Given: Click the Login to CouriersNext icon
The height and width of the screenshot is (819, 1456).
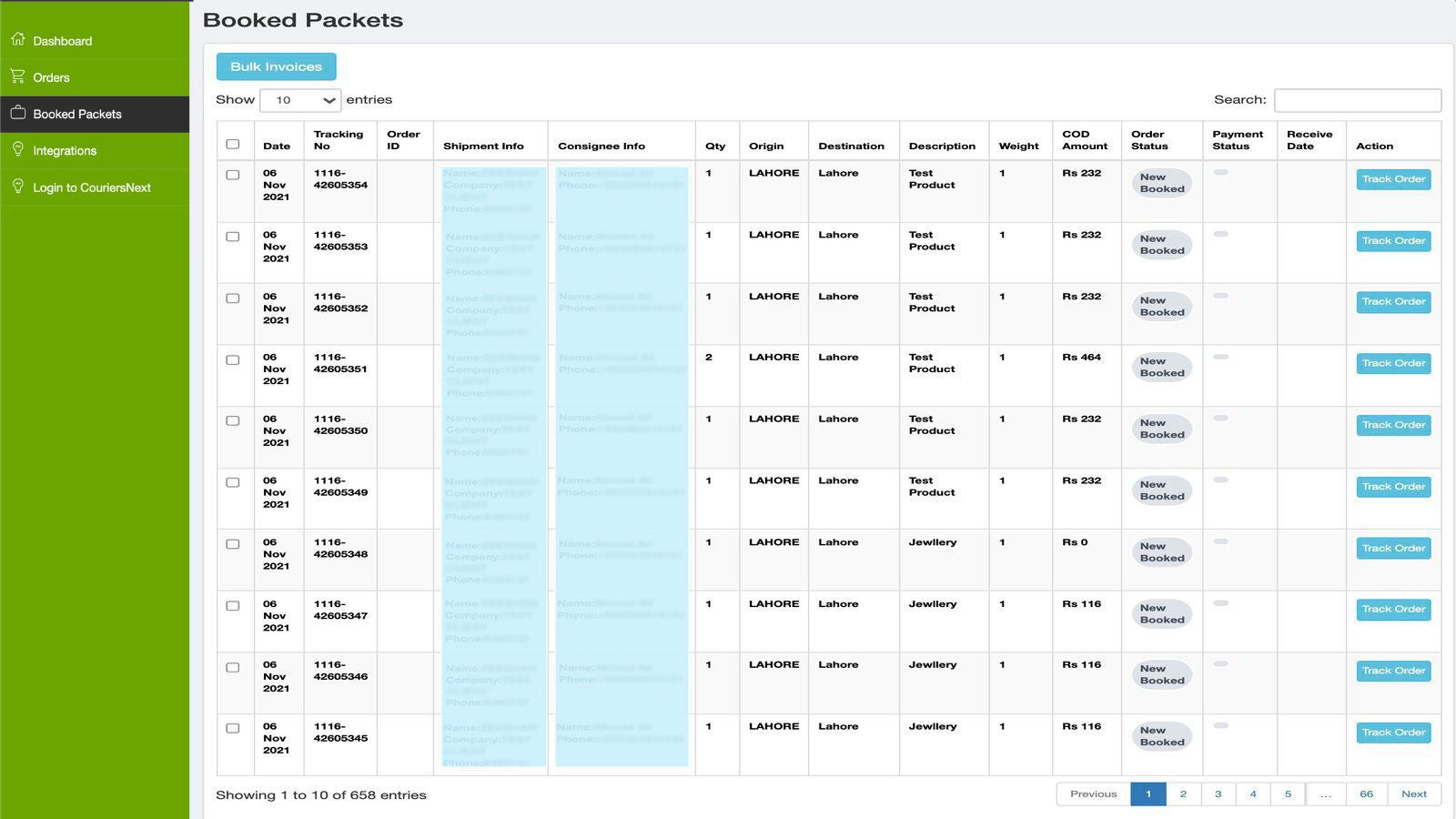Looking at the screenshot, I should tap(18, 187).
